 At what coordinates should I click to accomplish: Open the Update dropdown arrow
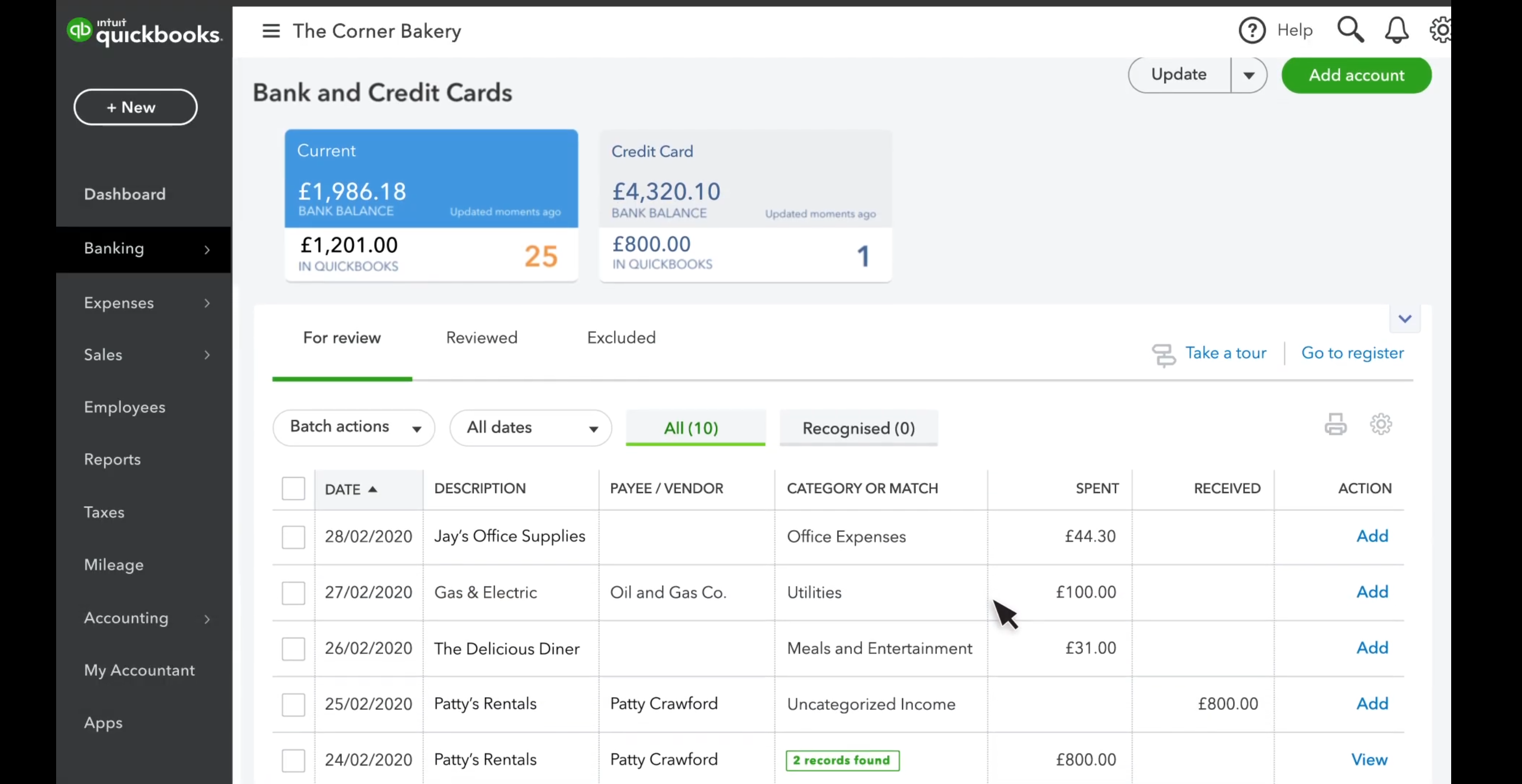click(1249, 75)
